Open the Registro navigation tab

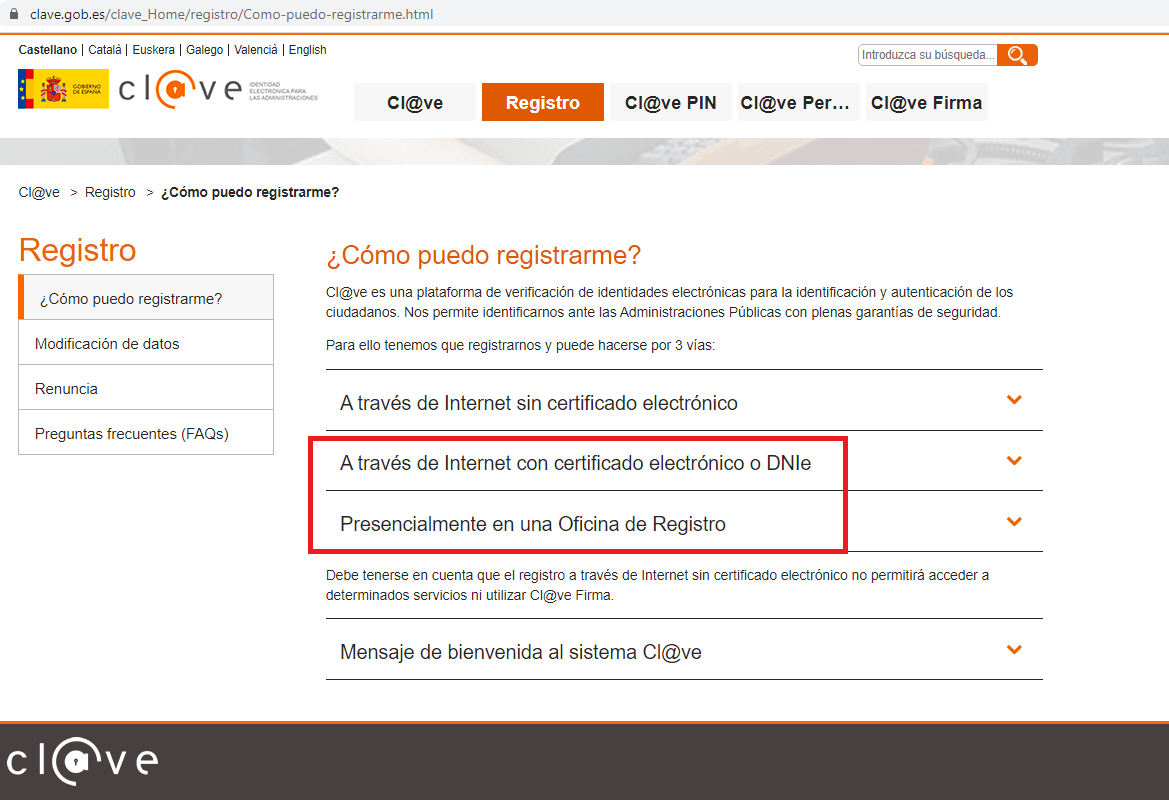(543, 102)
